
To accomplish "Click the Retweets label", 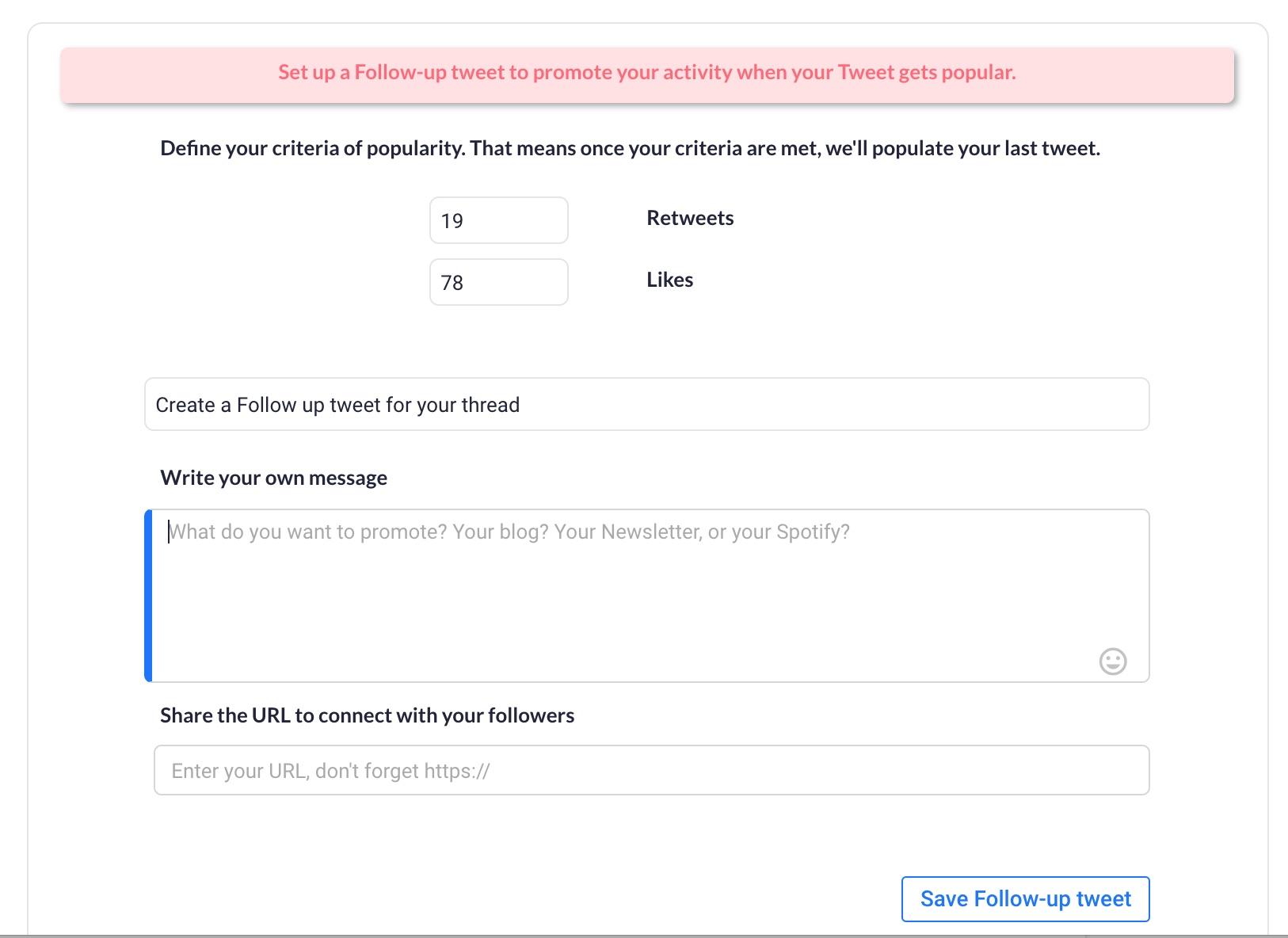I will coord(690,218).
